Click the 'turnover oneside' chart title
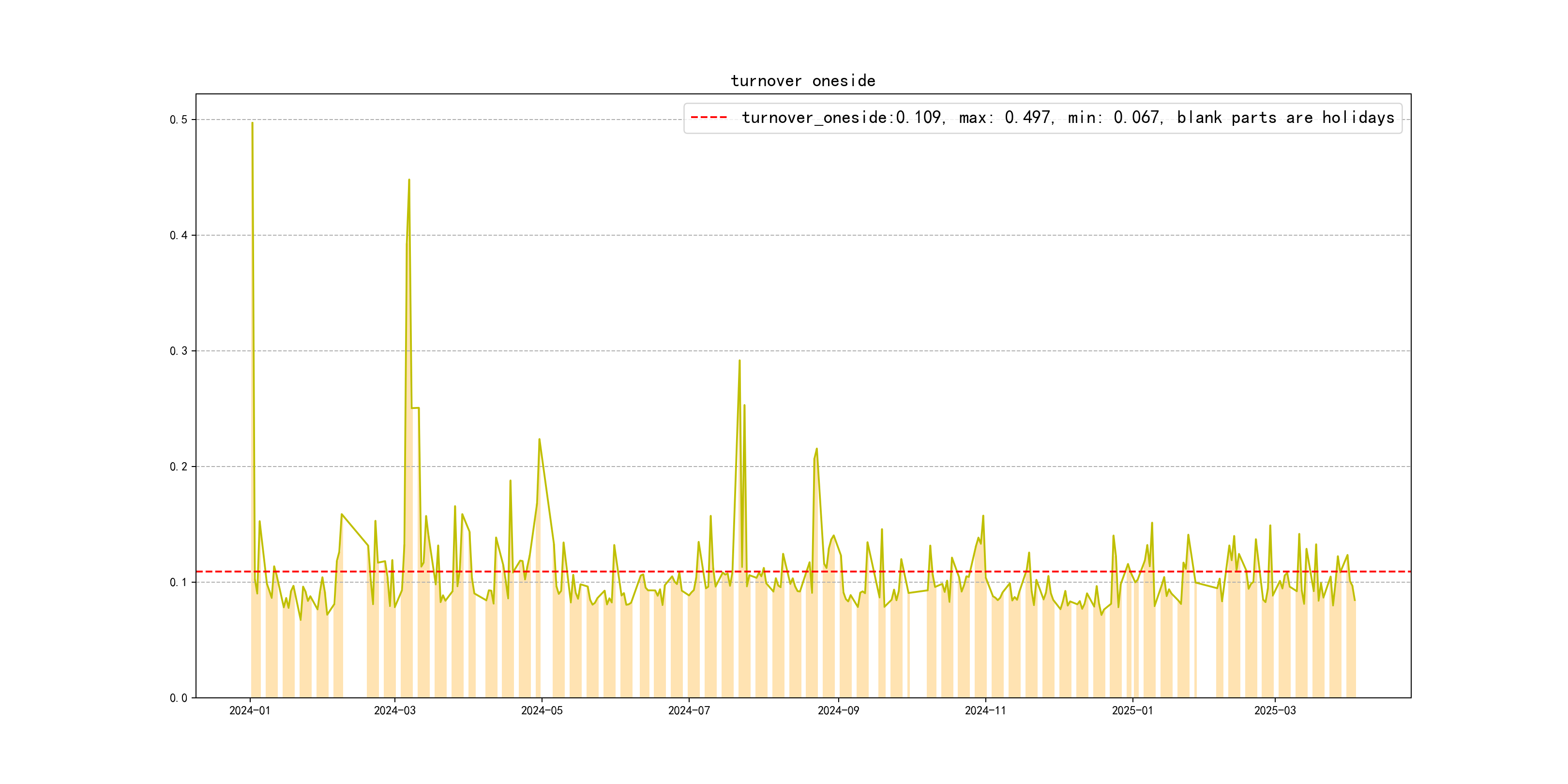This screenshot has width=1568, height=784. click(x=803, y=81)
